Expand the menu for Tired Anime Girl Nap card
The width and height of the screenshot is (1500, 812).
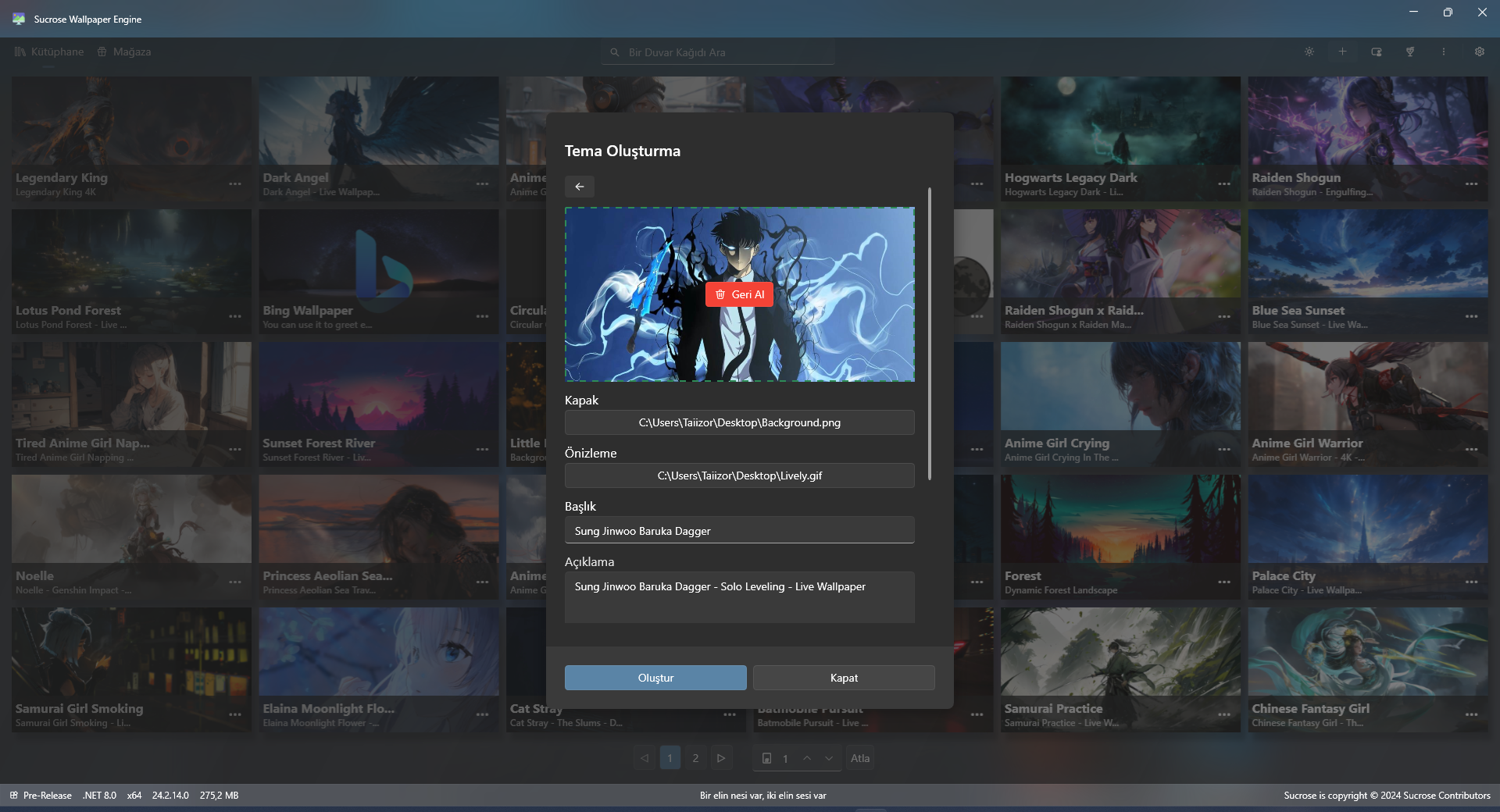click(x=235, y=450)
